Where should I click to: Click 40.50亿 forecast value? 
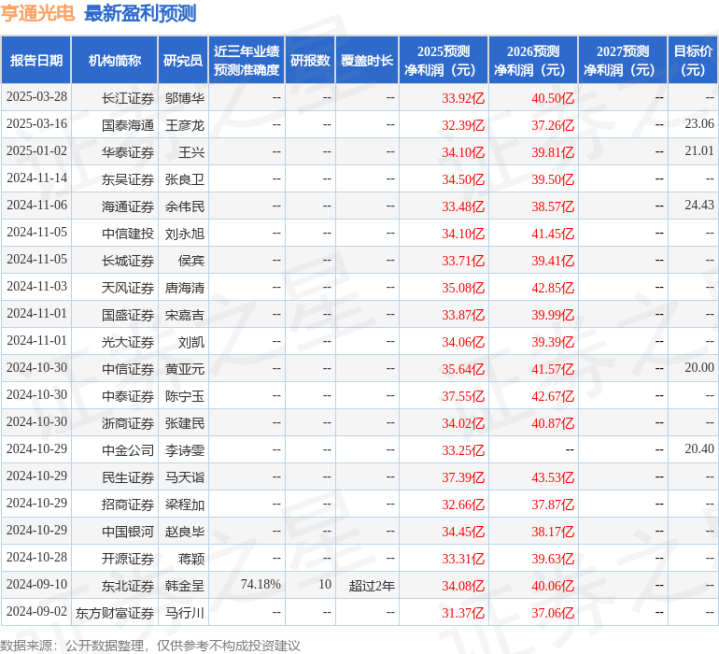pos(553,98)
